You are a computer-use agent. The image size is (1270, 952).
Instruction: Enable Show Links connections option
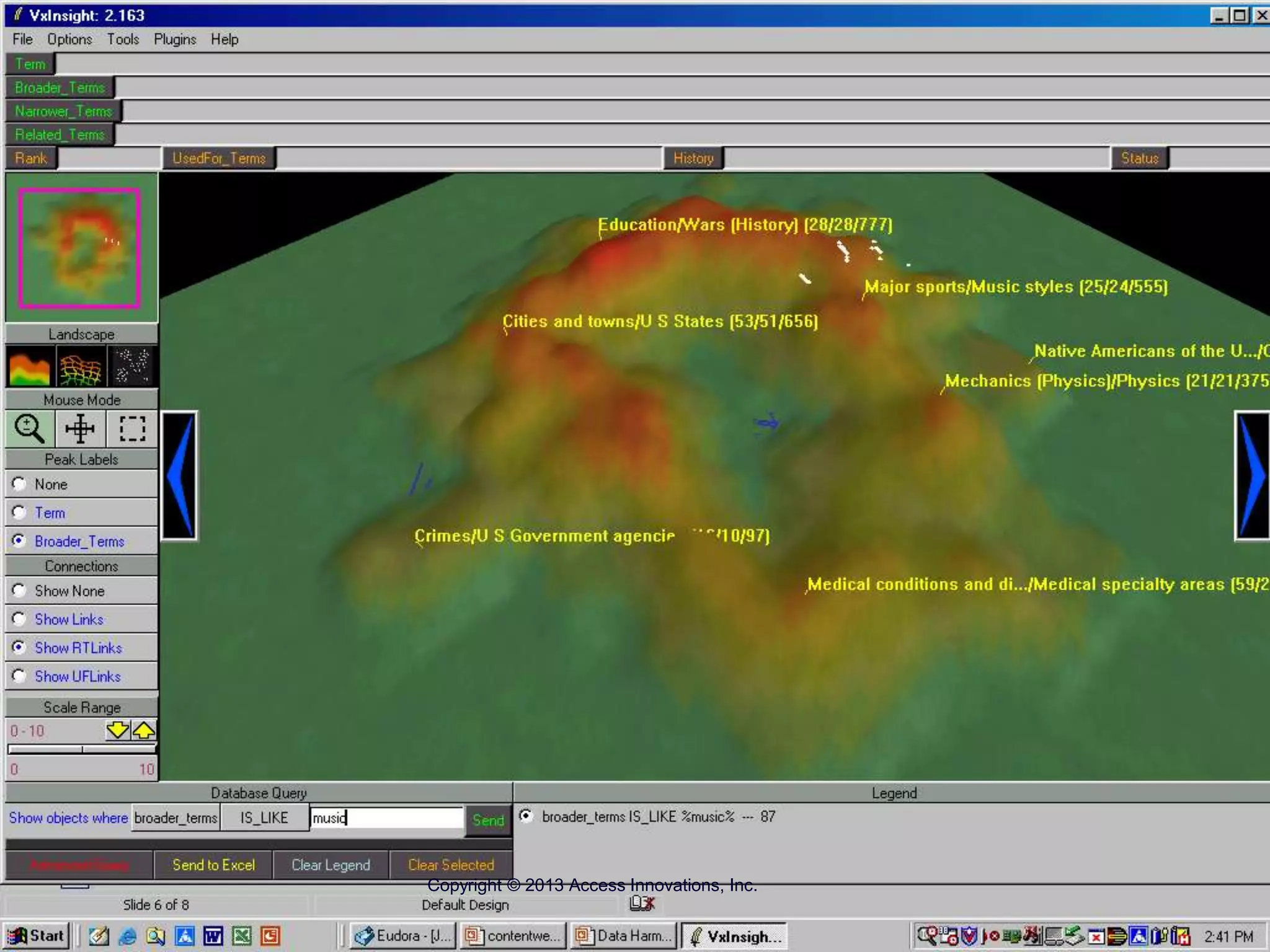[19, 619]
